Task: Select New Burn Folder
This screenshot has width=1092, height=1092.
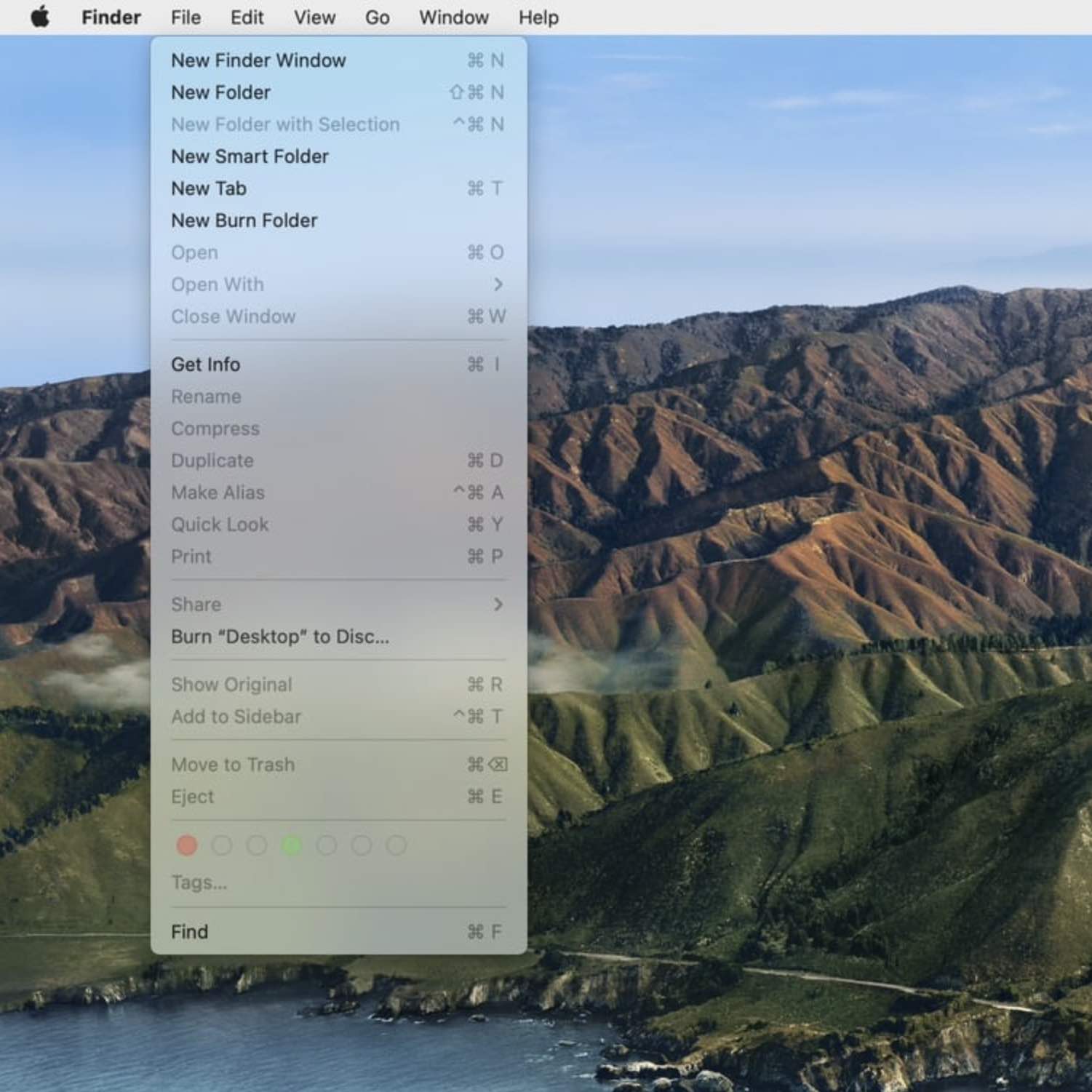Action: coord(338,220)
